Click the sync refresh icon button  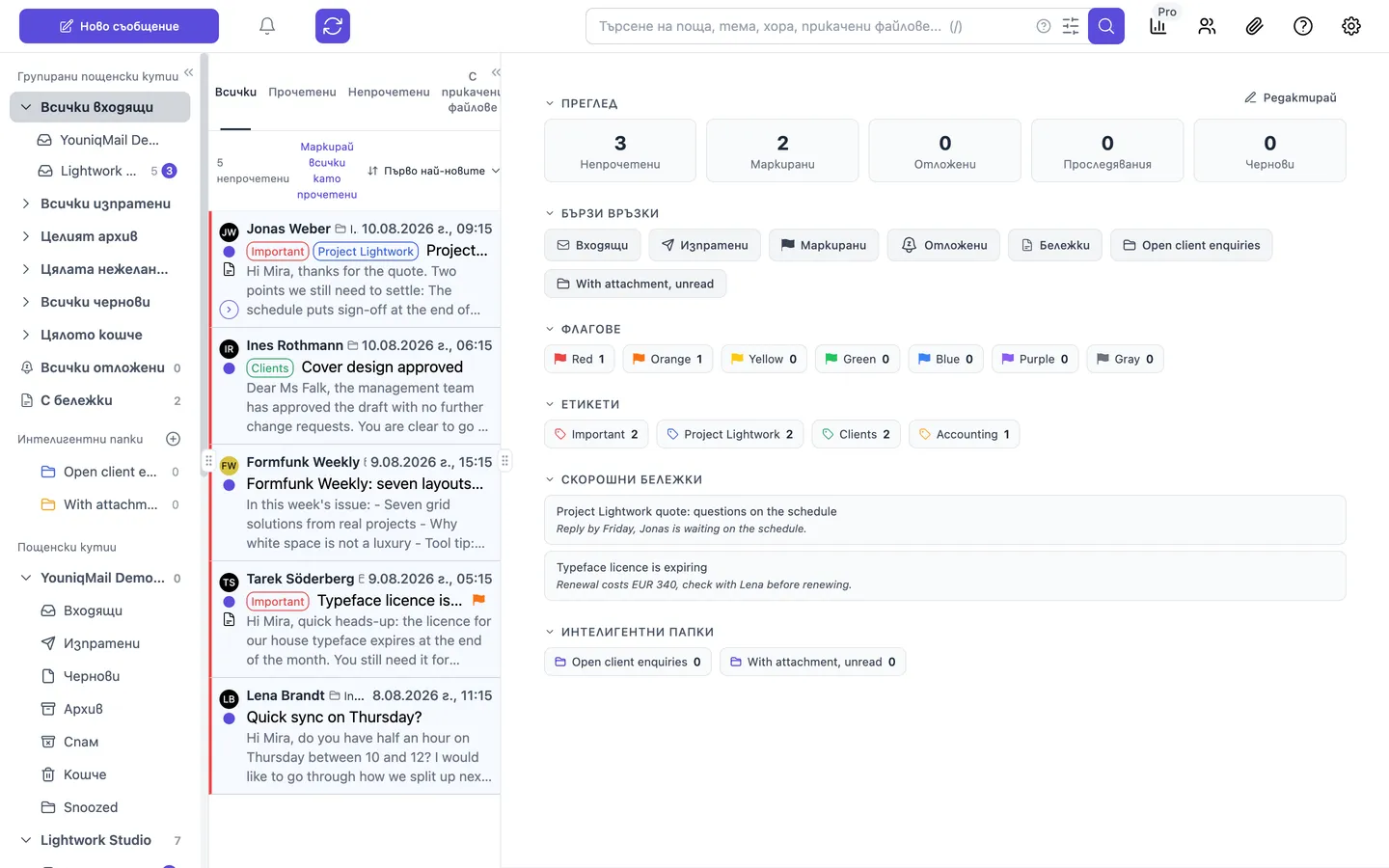[333, 26]
